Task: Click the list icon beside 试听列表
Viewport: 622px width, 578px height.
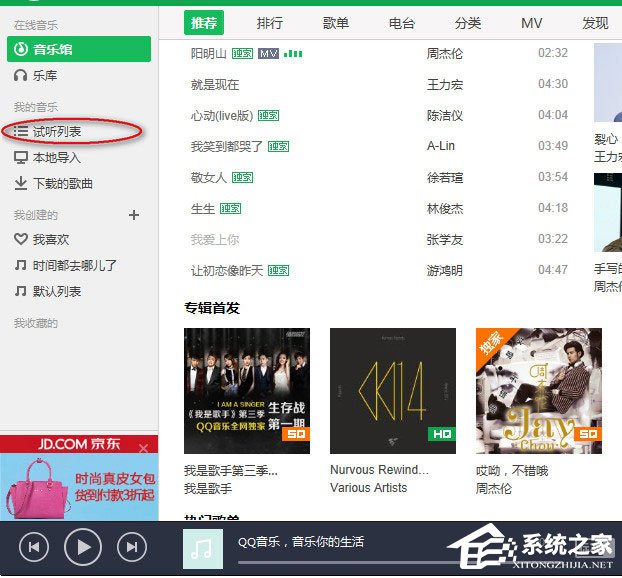Action: point(21,131)
